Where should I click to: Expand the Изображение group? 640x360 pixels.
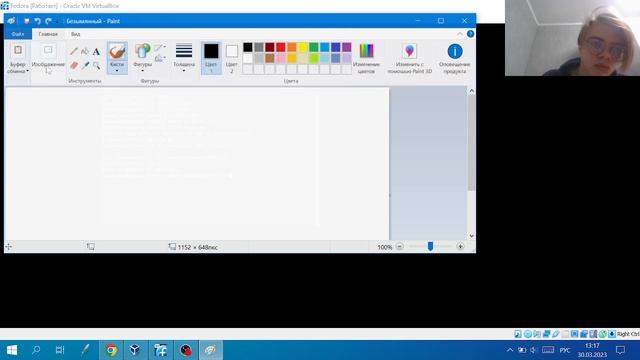click(48, 59)
